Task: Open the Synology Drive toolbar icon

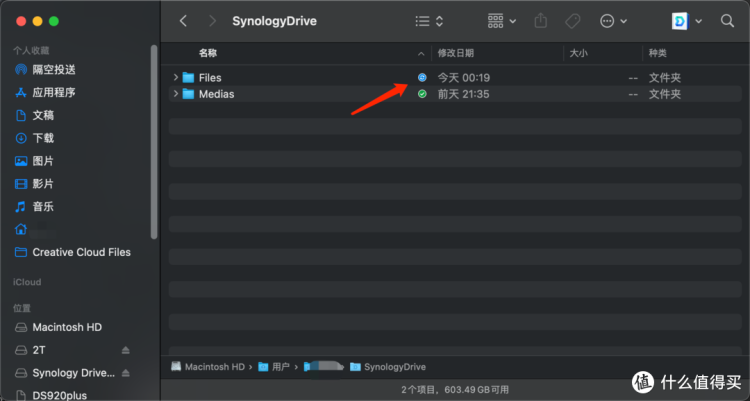Action: (680, 21)
